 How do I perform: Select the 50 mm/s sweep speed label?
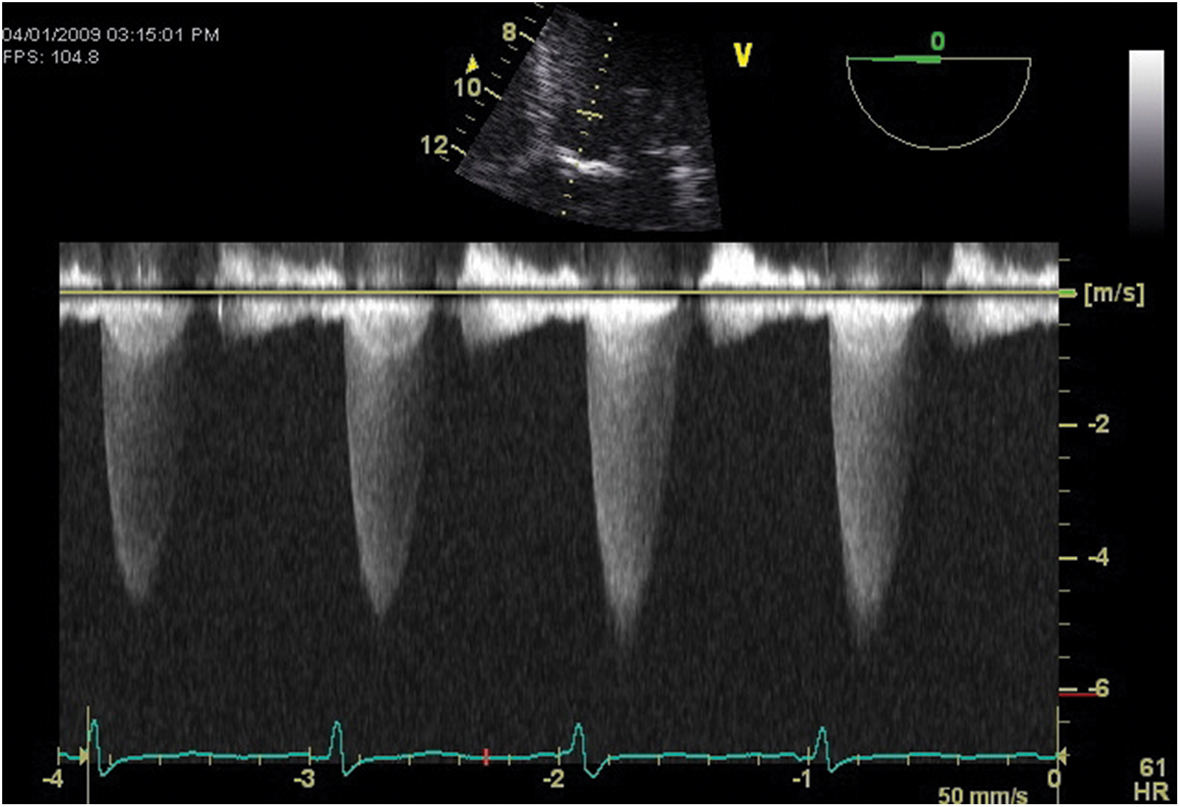(x=982, y=796)
